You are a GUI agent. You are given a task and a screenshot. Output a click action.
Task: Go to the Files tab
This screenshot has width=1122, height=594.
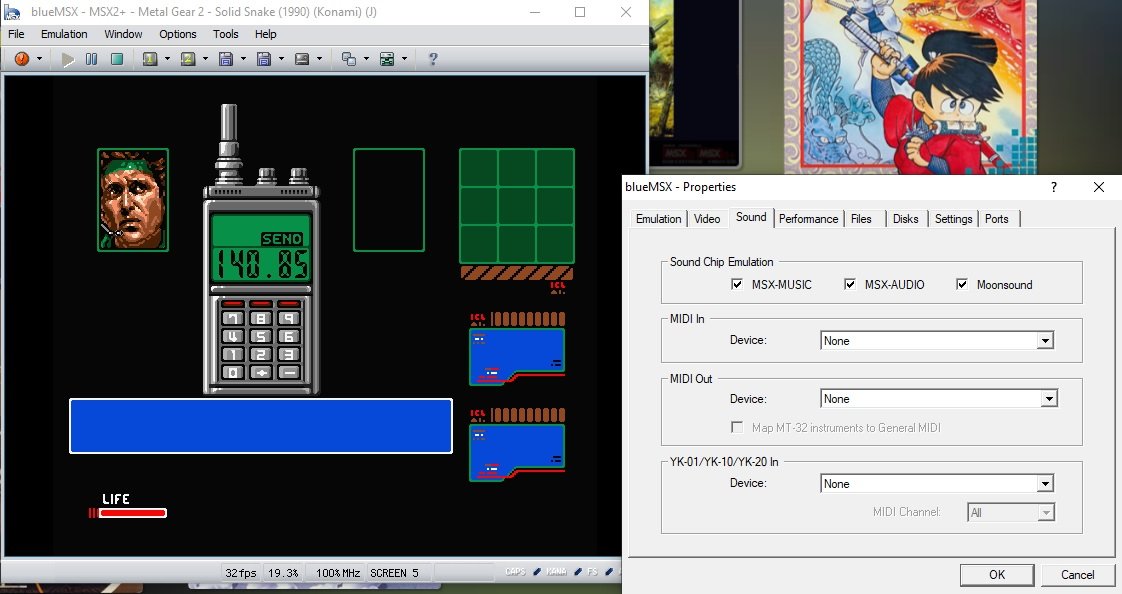click(x=861, y=219)
